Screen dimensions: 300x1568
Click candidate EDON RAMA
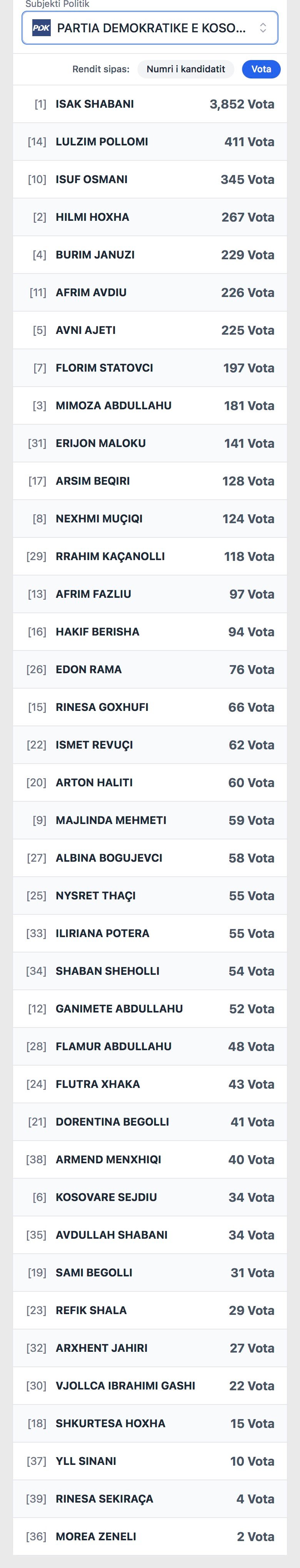[150, 670]
